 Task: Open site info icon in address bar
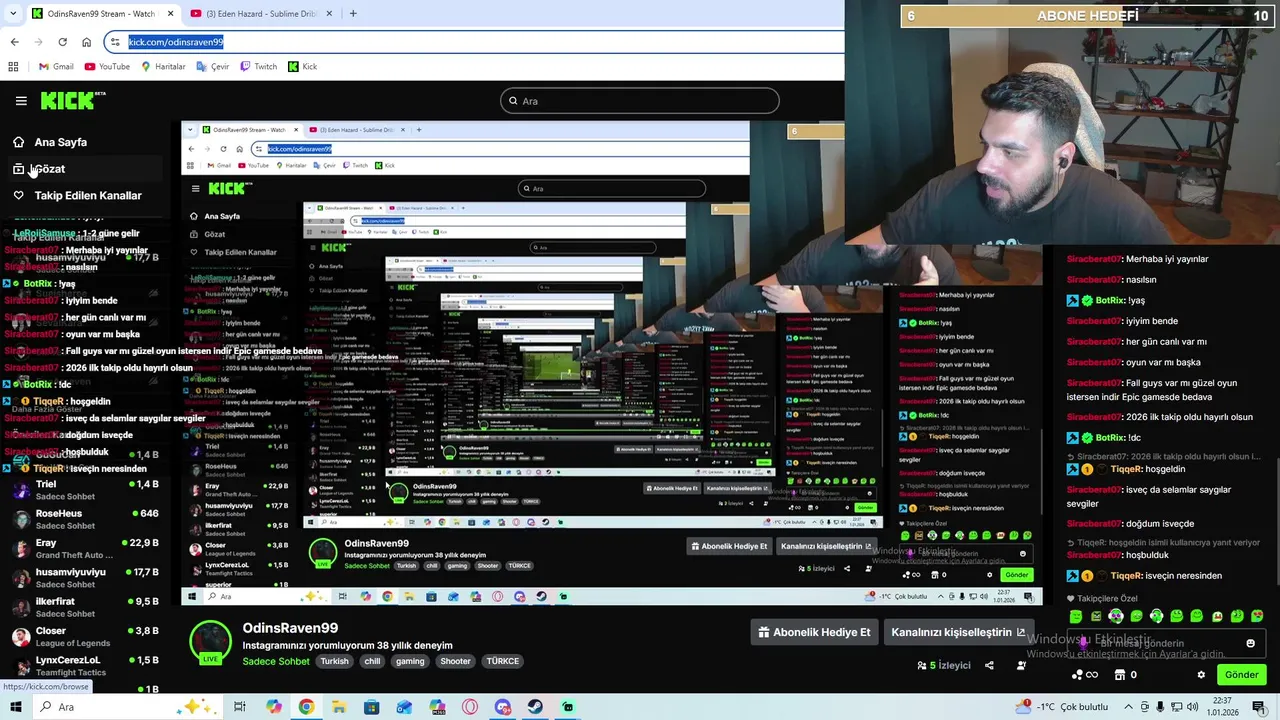(x=115, y=42)
